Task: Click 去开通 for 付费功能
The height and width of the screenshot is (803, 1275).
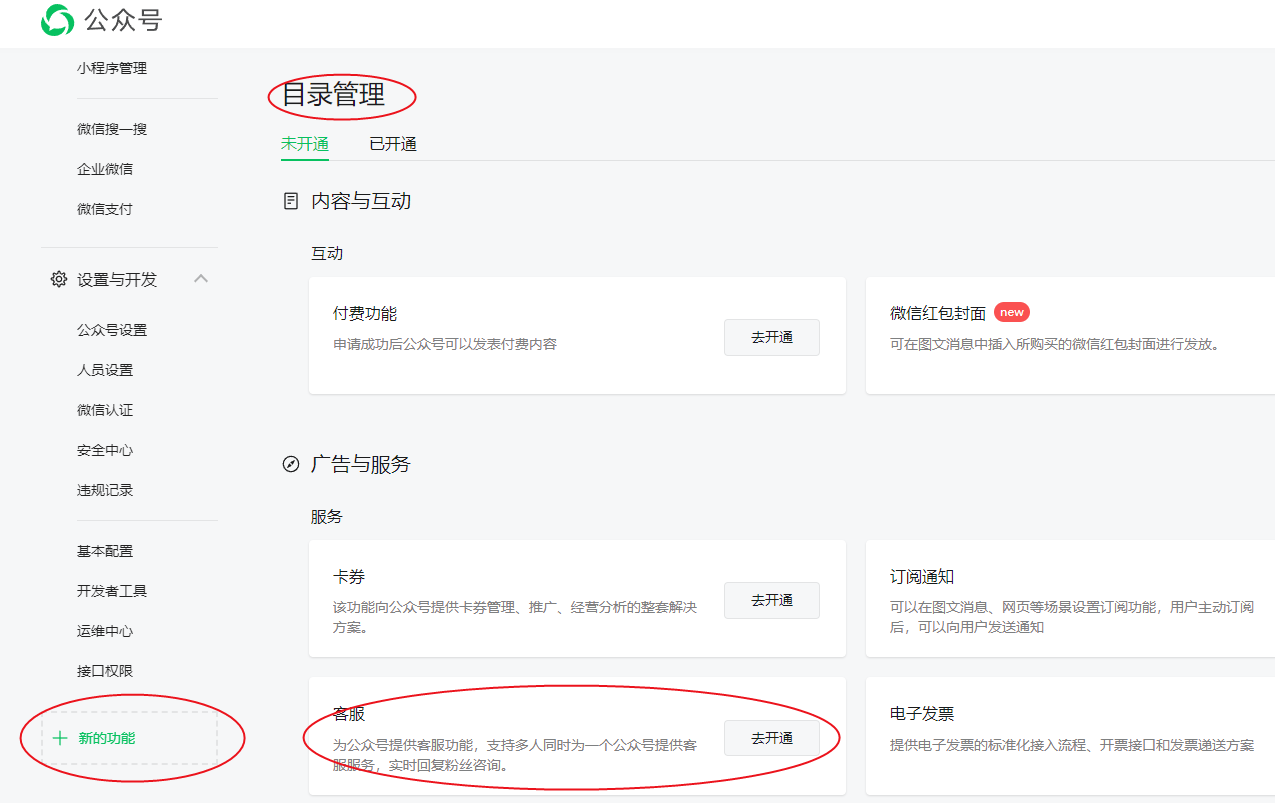Action: [x=772, y=337]
